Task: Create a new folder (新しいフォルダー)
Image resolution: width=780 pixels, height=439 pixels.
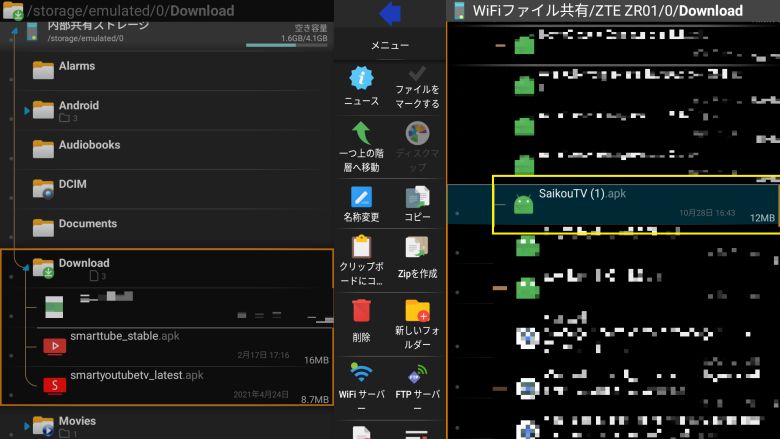Action: 417,311
